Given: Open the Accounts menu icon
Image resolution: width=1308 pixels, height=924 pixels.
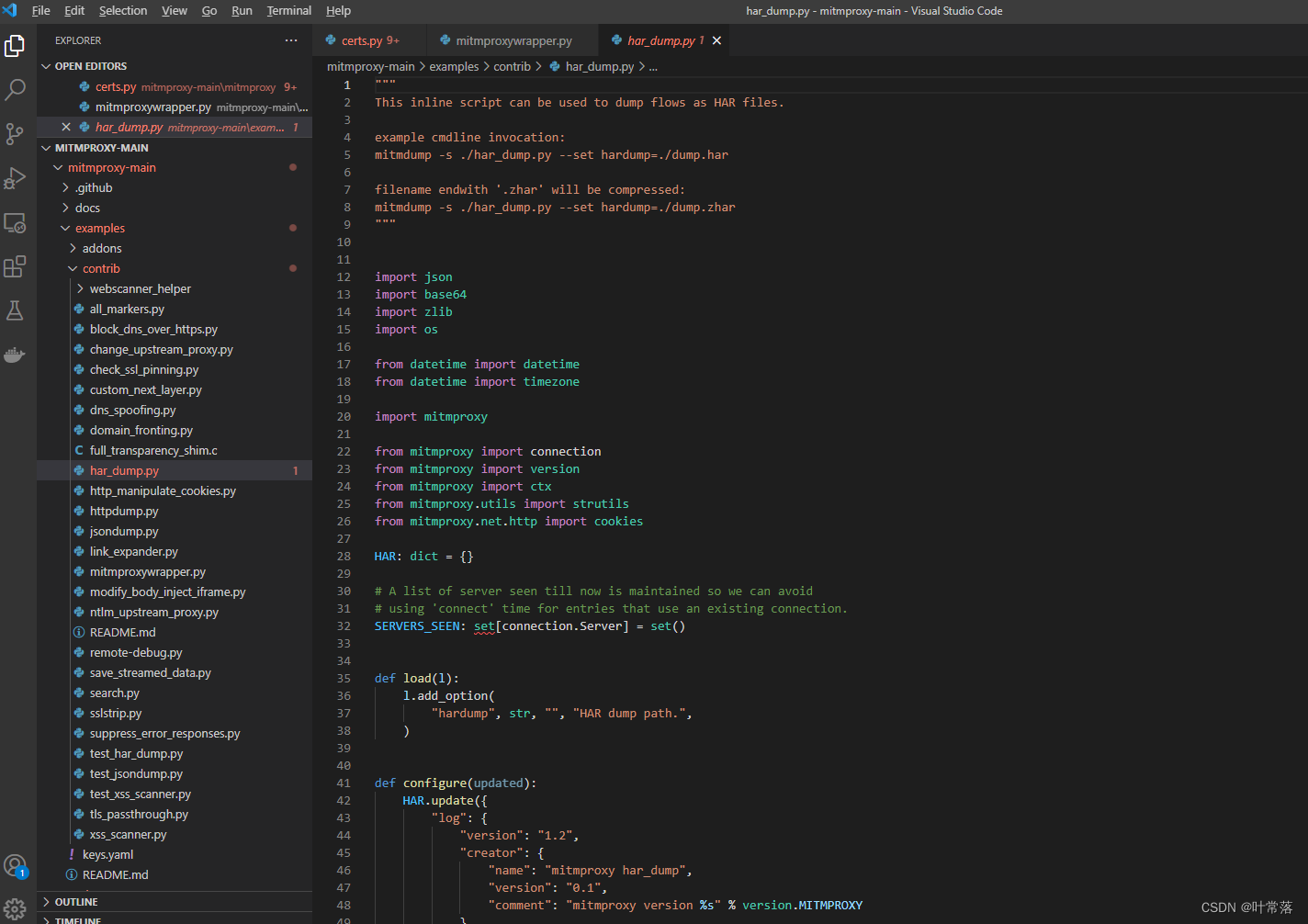Looking at the screenshot, I should click(15, 865).
